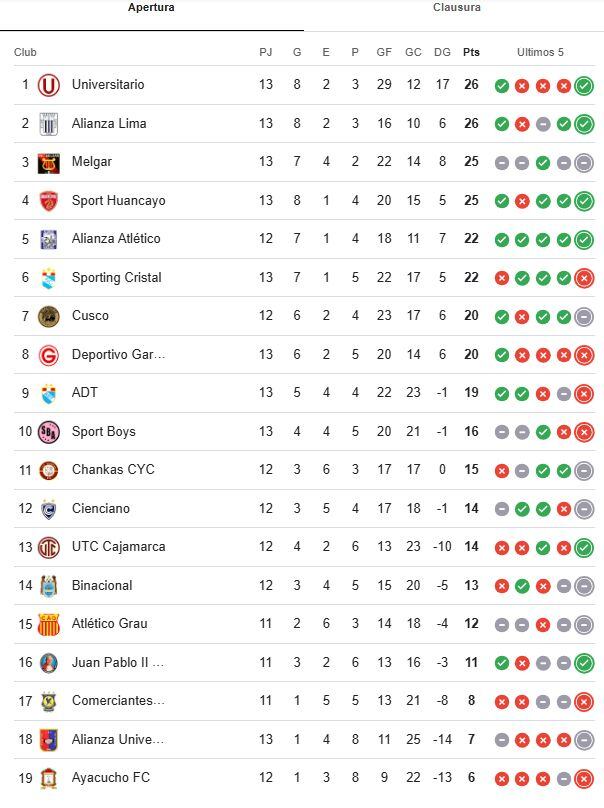Click the Alianza Lima club crest
Image resolution: width=604 pixels, height=808 pixels.
point(48,124)
